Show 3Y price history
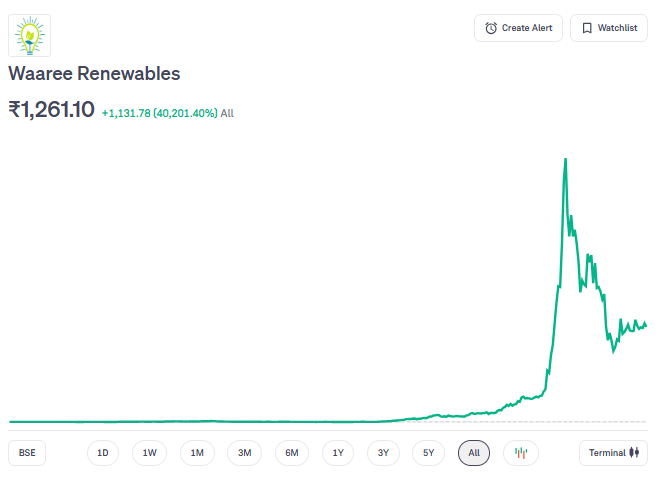 383,453
